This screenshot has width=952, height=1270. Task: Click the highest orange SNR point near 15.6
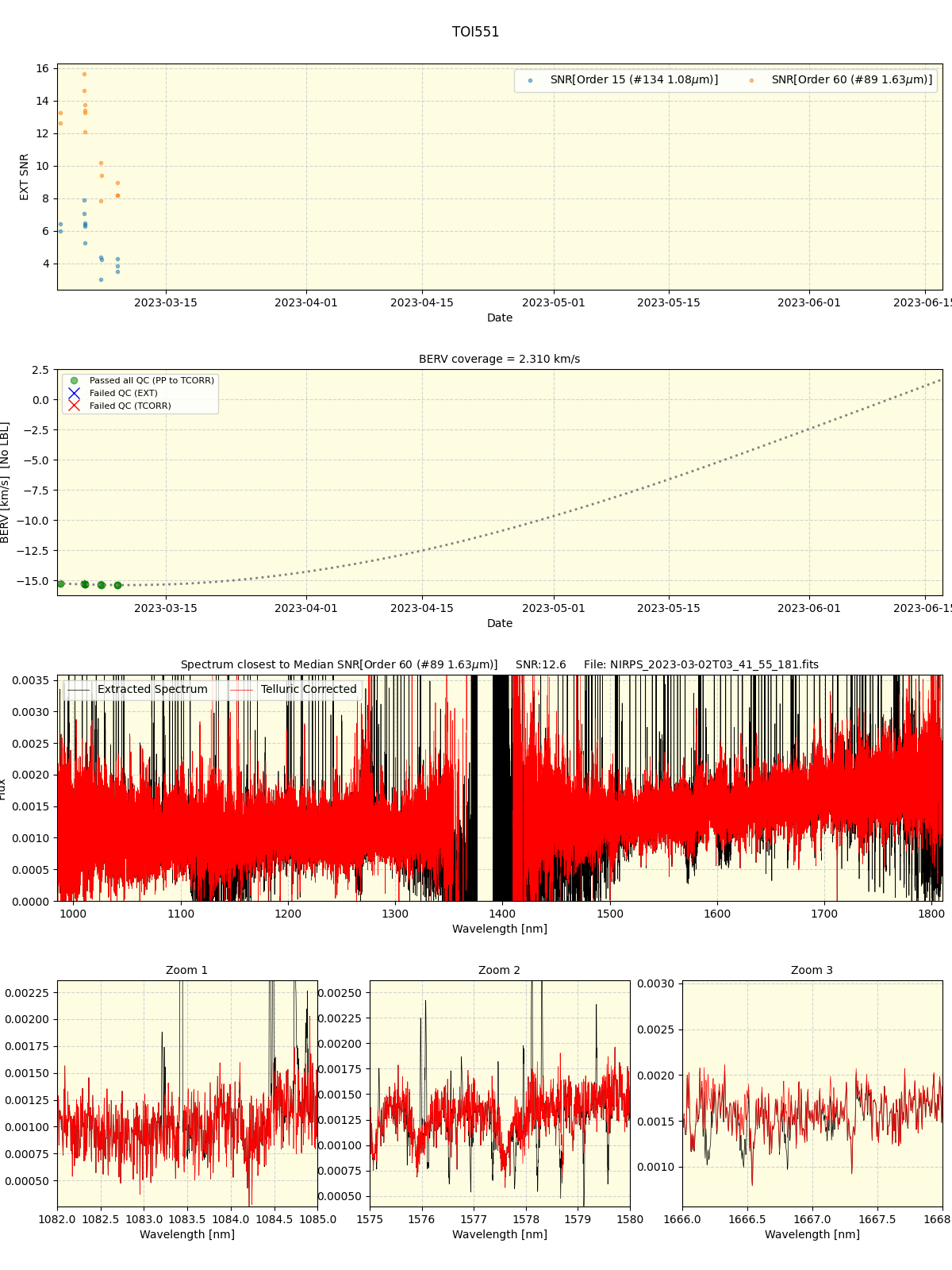pos(84,74)
